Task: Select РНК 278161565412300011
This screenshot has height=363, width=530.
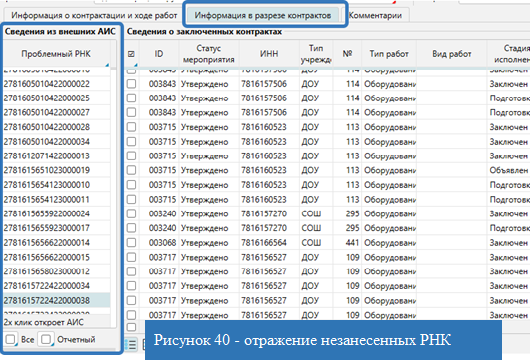Action: 57,199
